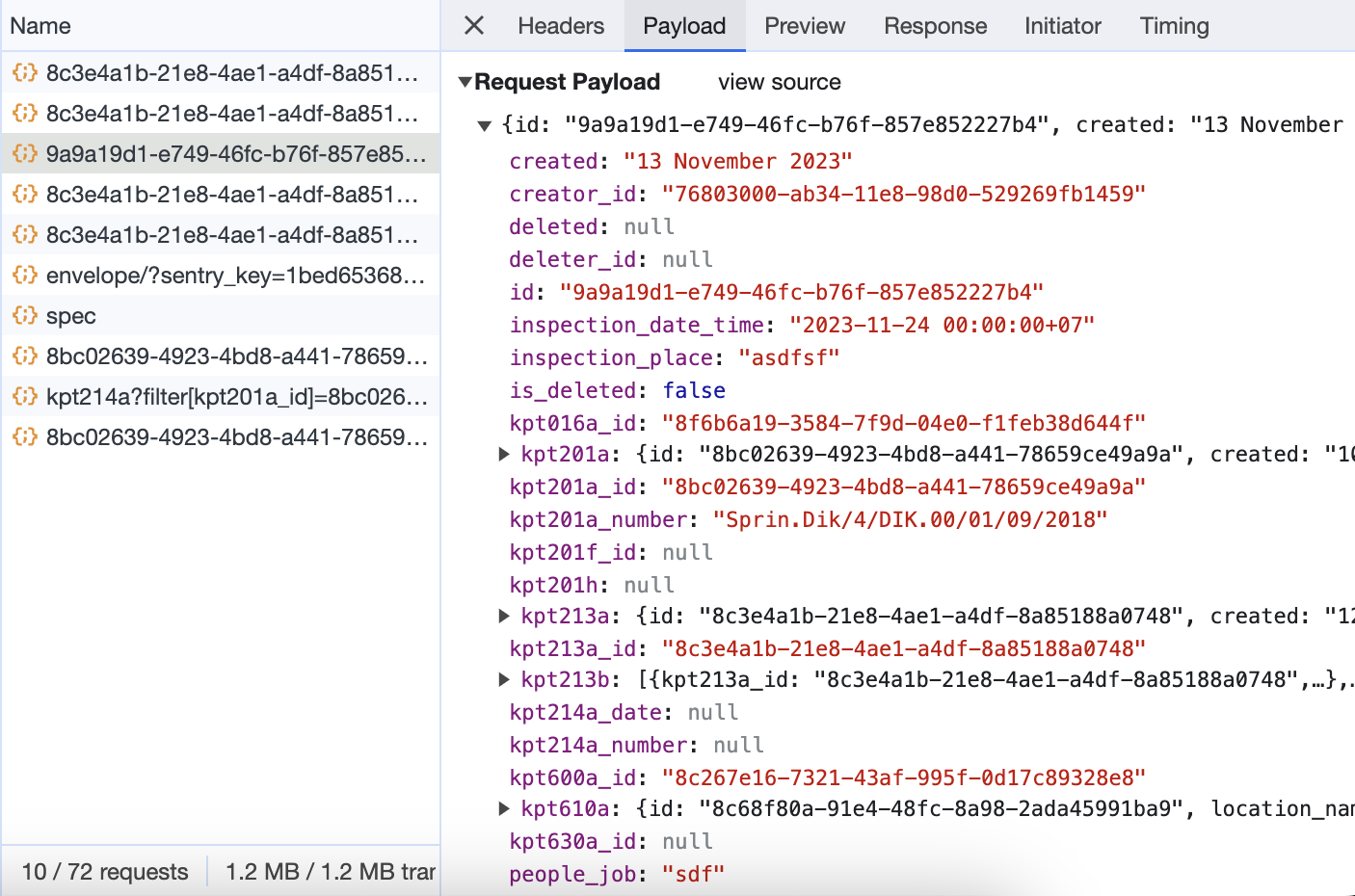Screen dimensions: 1355x896
Task: Switch to the Headers tab
Action: [x=561, y=26]
